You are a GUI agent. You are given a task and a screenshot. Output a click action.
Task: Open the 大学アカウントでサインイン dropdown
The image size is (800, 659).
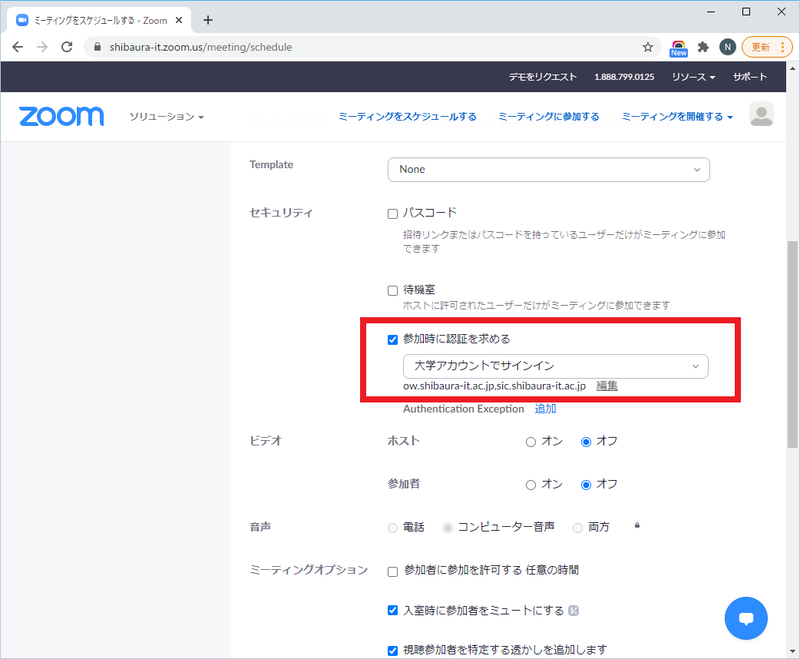coord(556,366)
